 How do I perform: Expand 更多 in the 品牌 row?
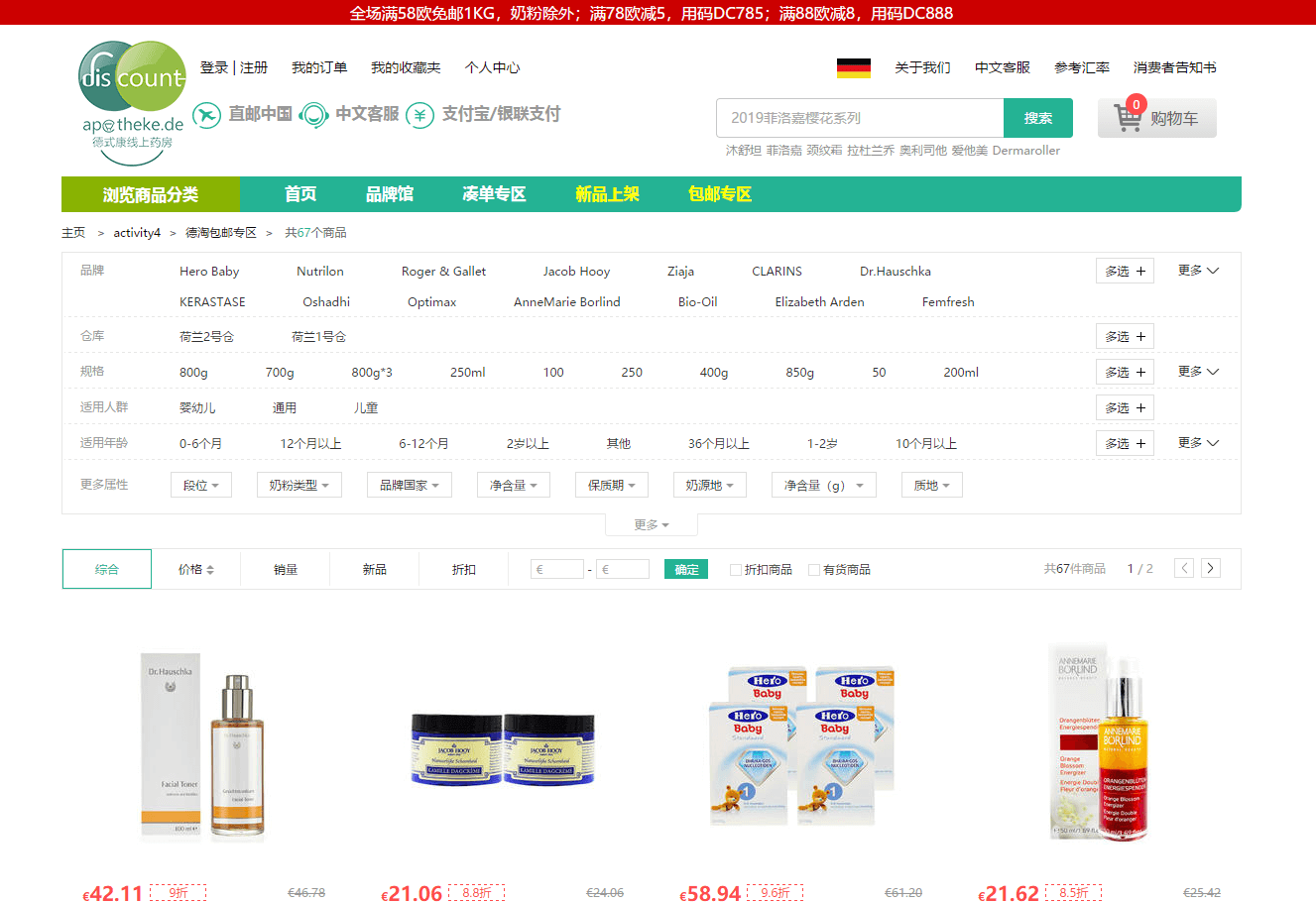[x=1198, y=271]
